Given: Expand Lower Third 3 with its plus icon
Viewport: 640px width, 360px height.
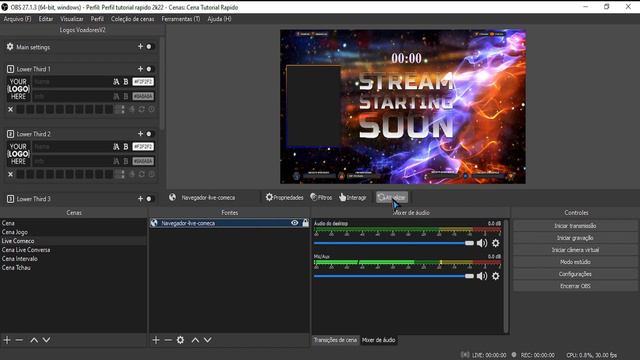Looking at the screenshot, I should point(140,198).
